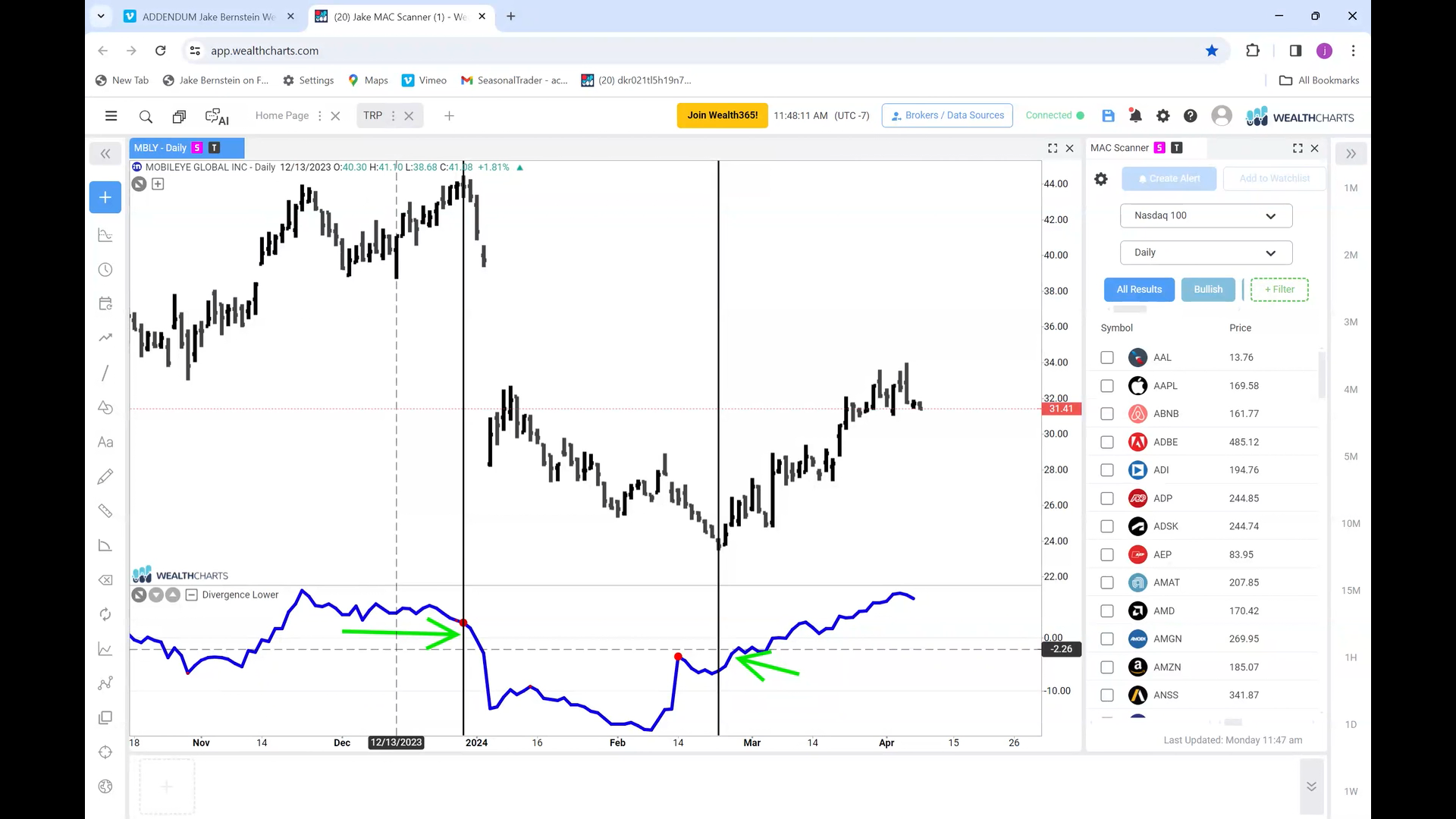Collapse Divergence Lower indicator pane
The image size is (1456, 819).
point(191,595)
